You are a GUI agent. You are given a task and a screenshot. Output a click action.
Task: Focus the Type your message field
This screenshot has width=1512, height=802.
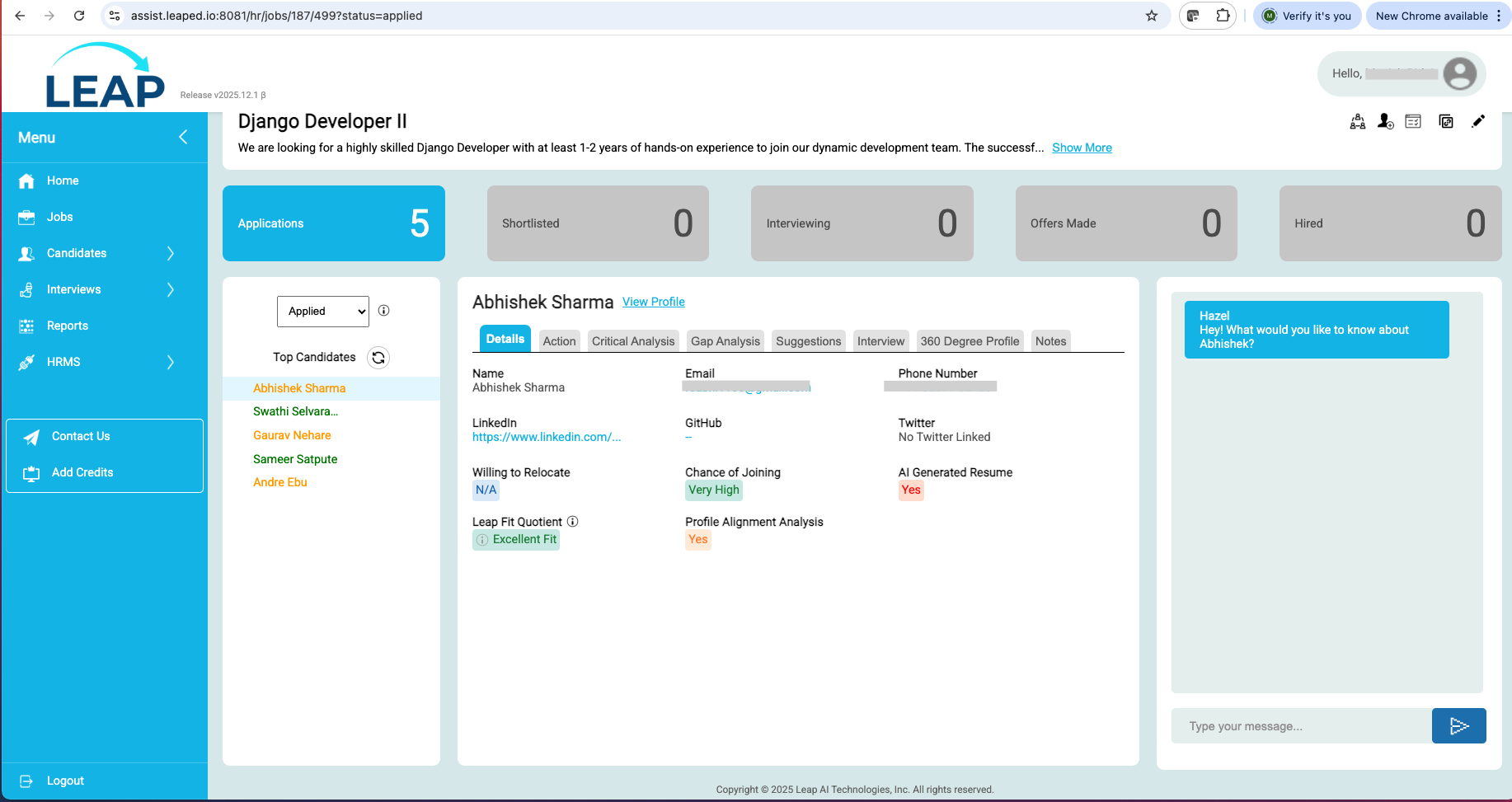(x=1301, y=726)
